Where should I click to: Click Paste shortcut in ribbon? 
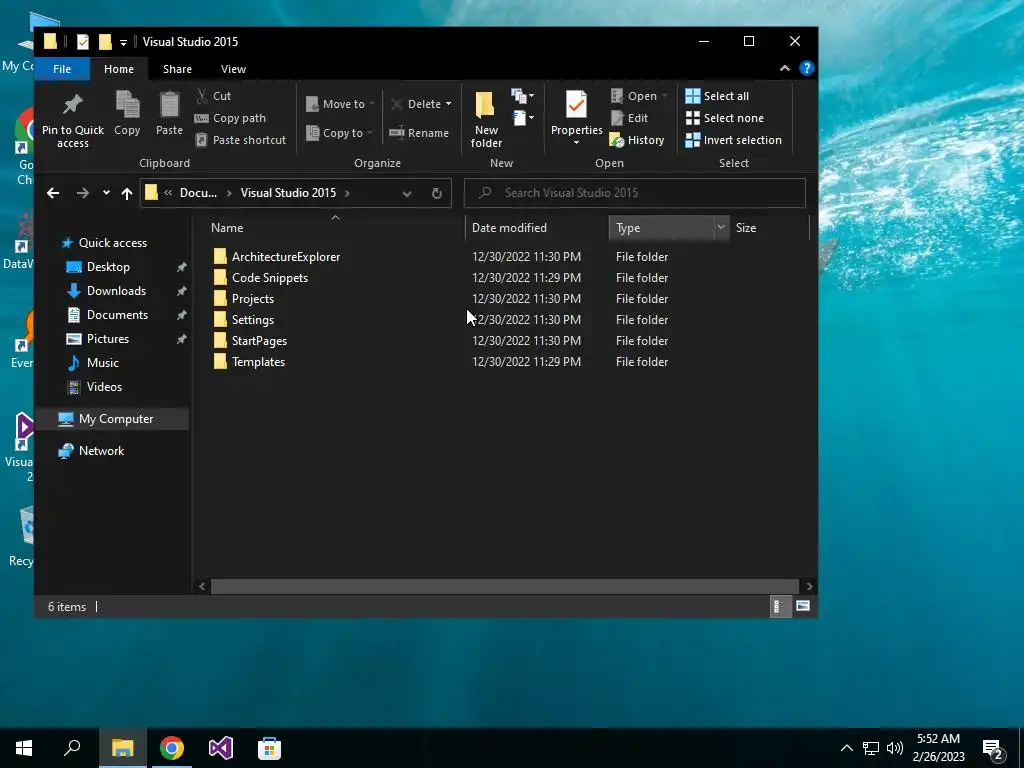(240, 140)
